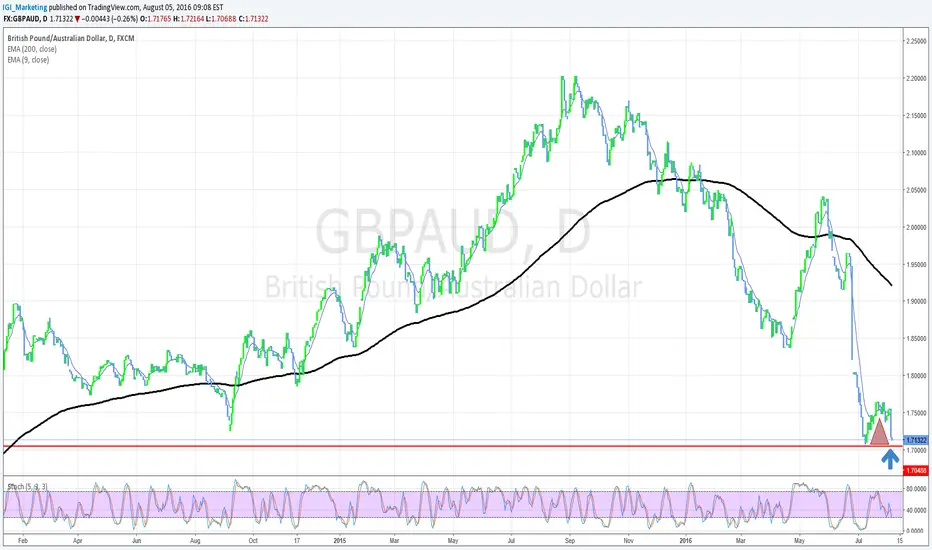Click the 1.75000 price axis label
The height and width of the screenshot is (550, 932).
(916, 413)
